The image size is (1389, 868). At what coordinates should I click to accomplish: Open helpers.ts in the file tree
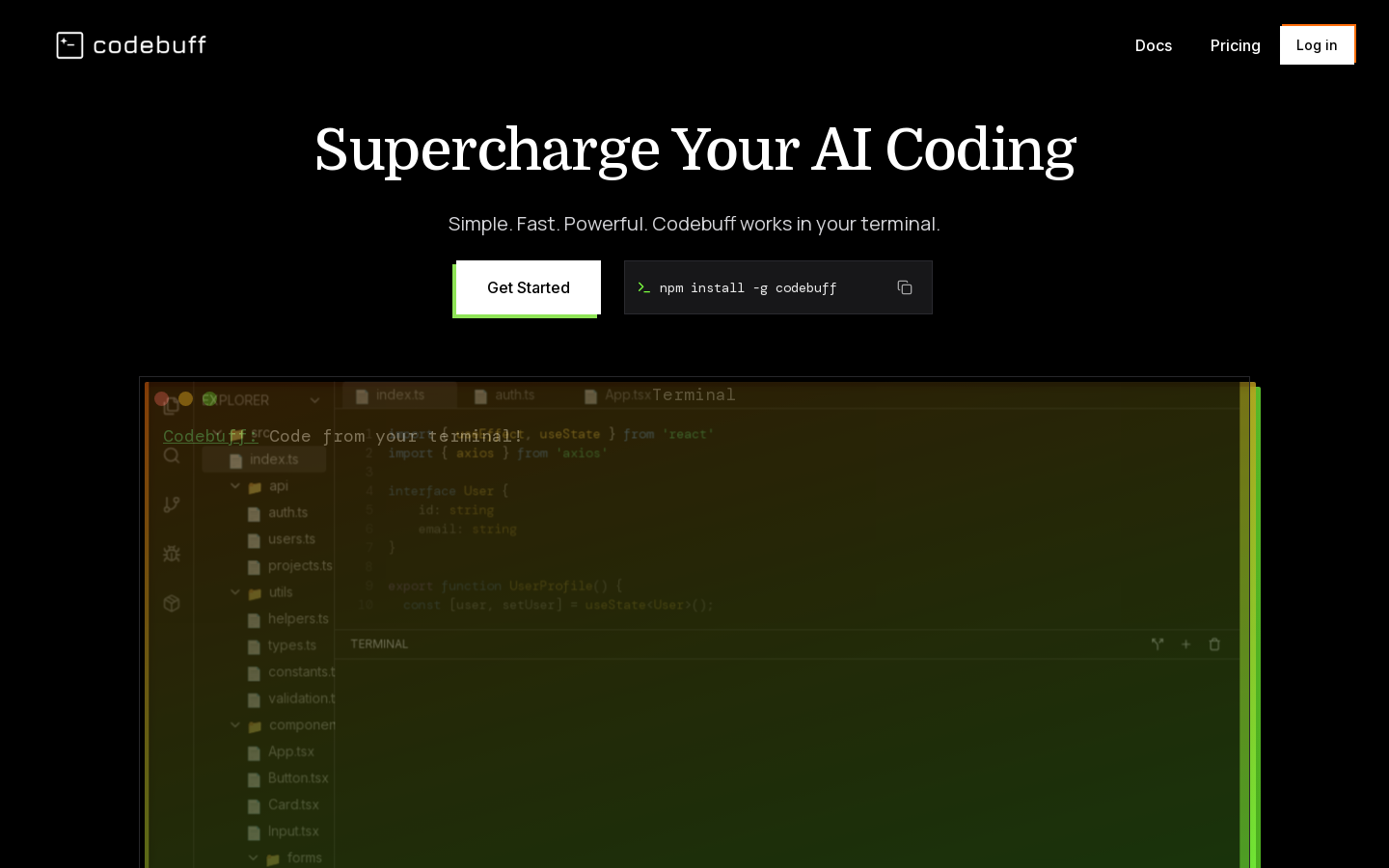pyautogui.click(x=297, y=619)
